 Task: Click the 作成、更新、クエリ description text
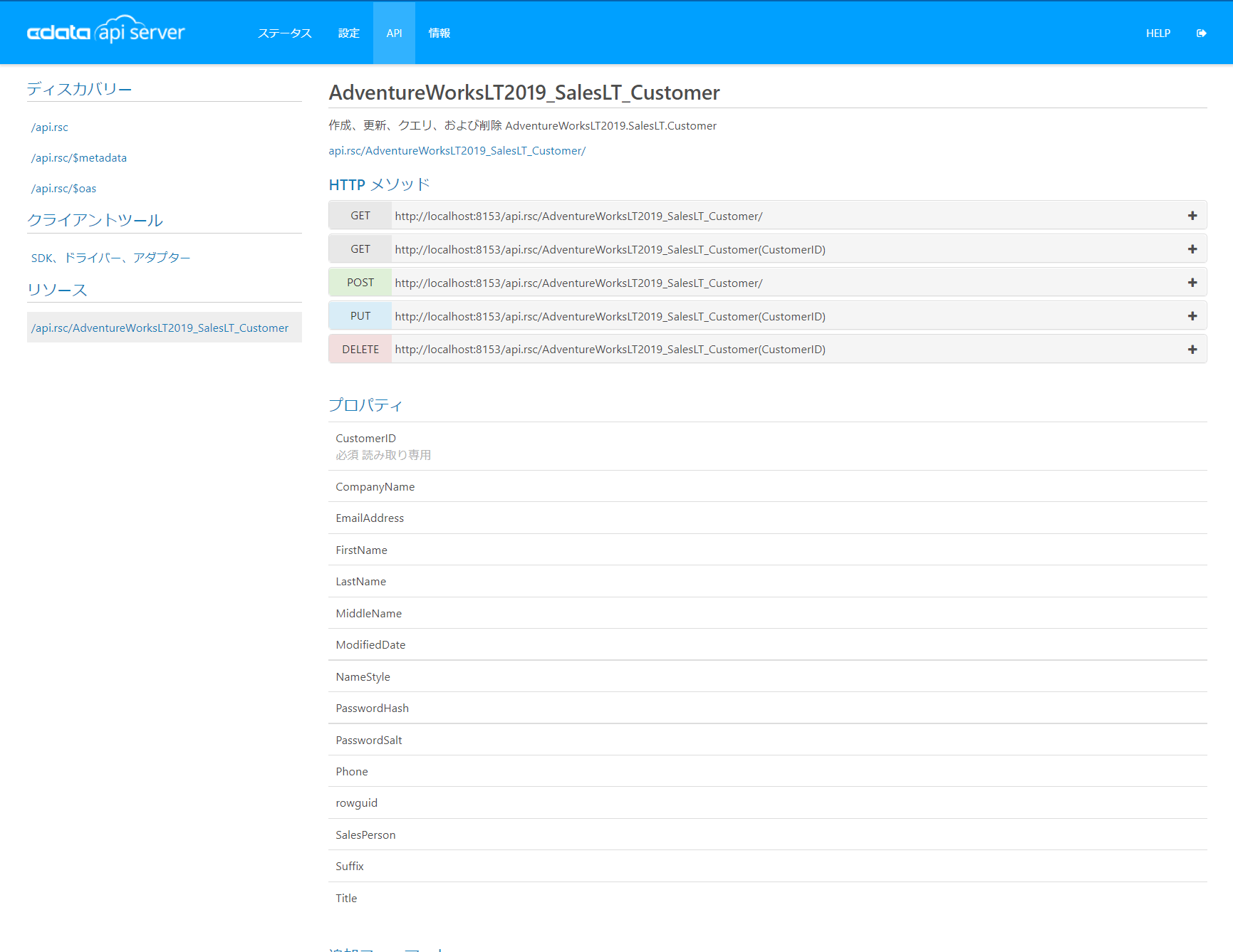[523, 126]
